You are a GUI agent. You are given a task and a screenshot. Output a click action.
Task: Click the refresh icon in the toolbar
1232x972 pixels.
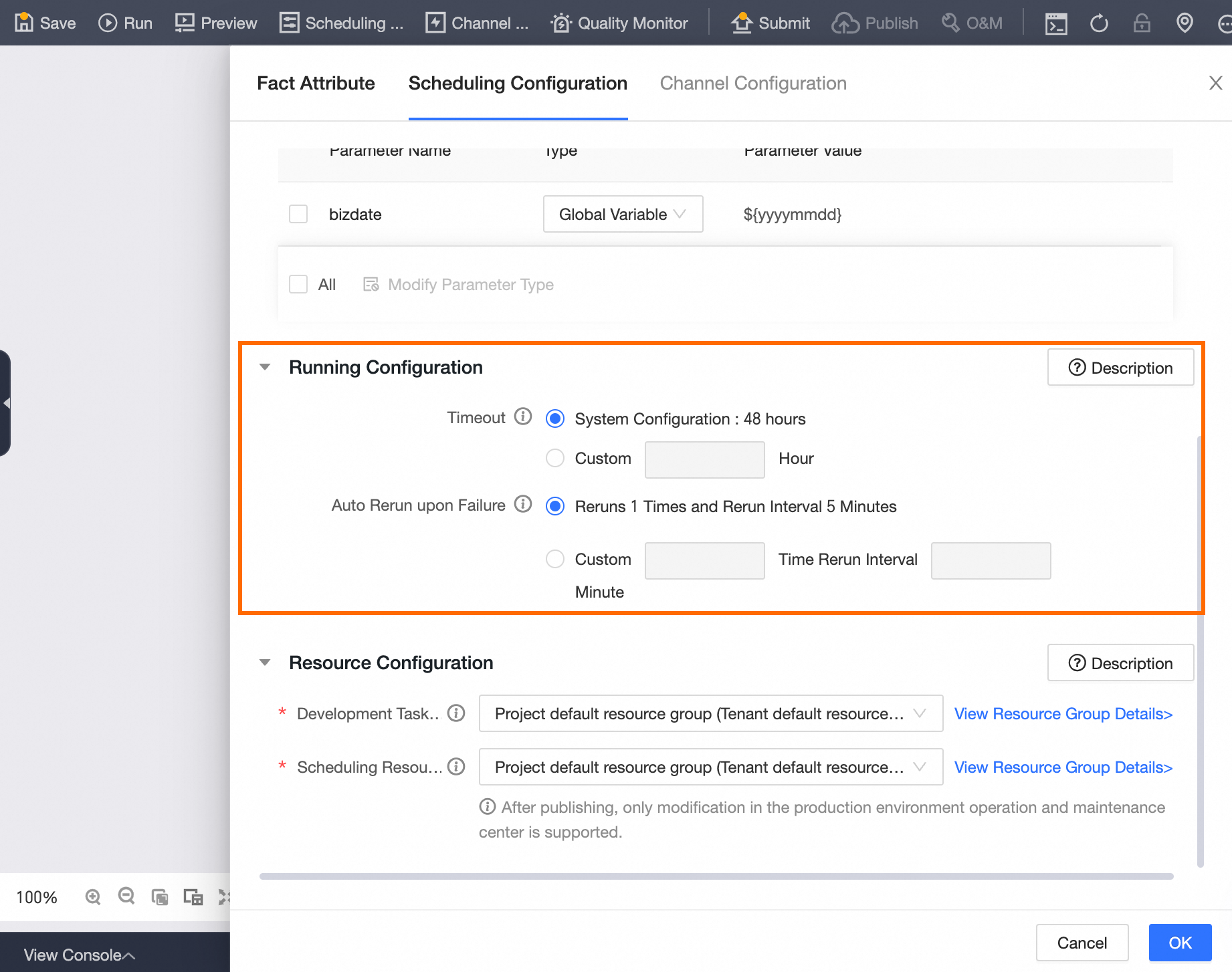(1099, 22)
